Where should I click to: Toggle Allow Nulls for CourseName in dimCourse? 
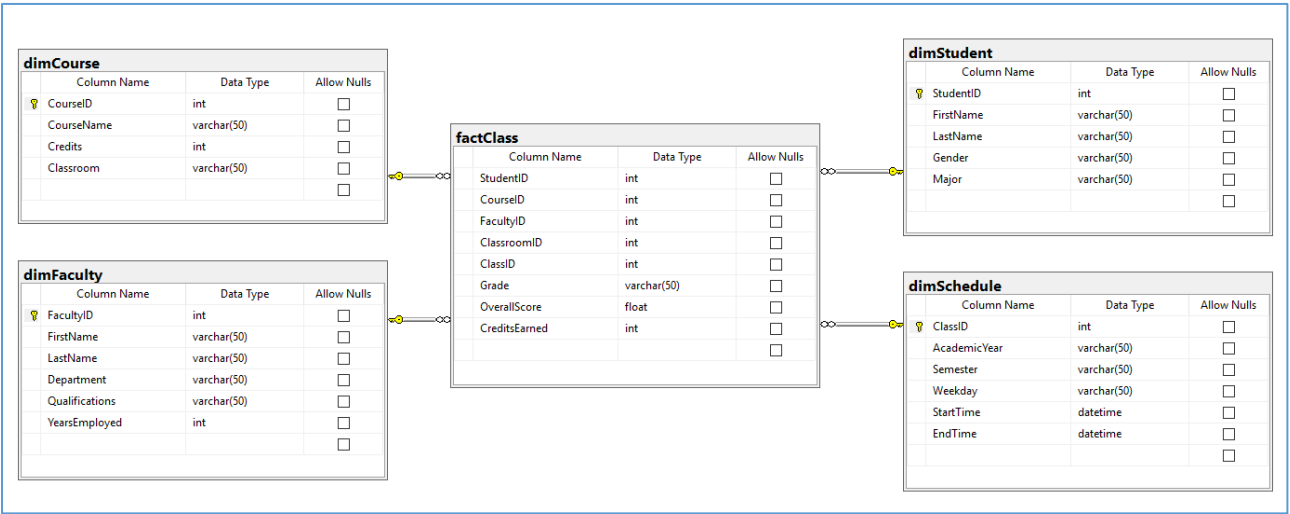pos(343,126)
